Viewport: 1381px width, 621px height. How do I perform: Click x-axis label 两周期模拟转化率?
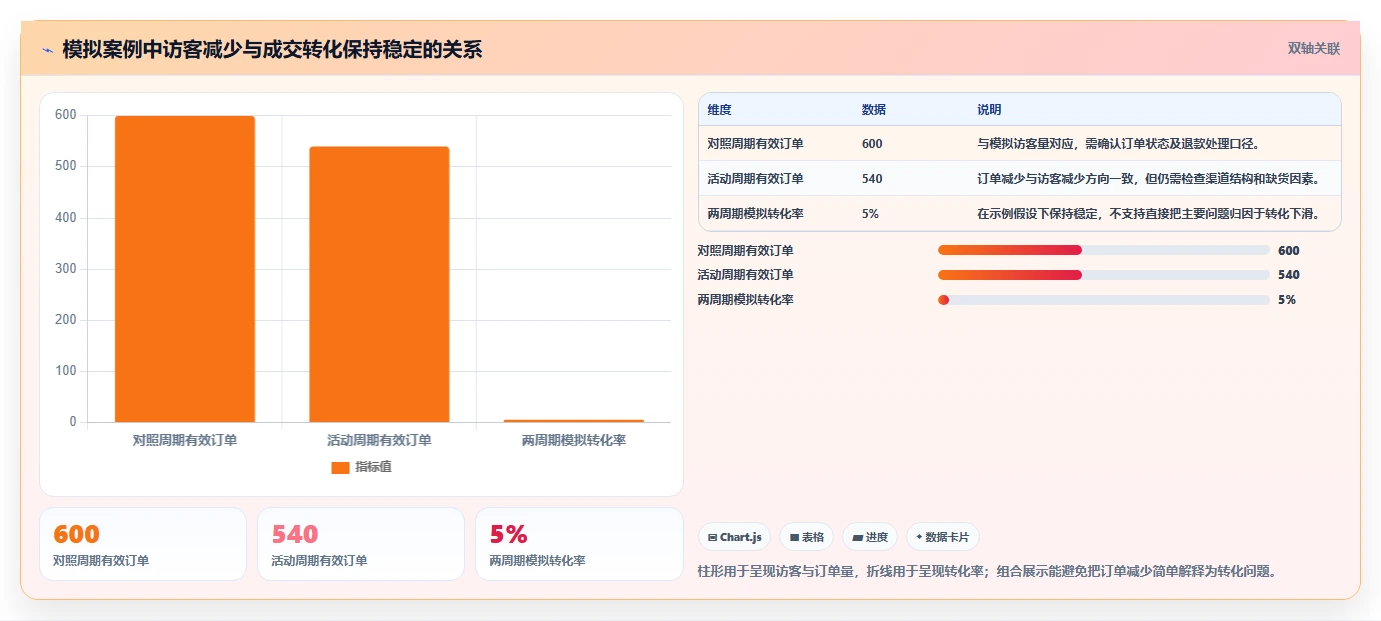tap(574, 440)
